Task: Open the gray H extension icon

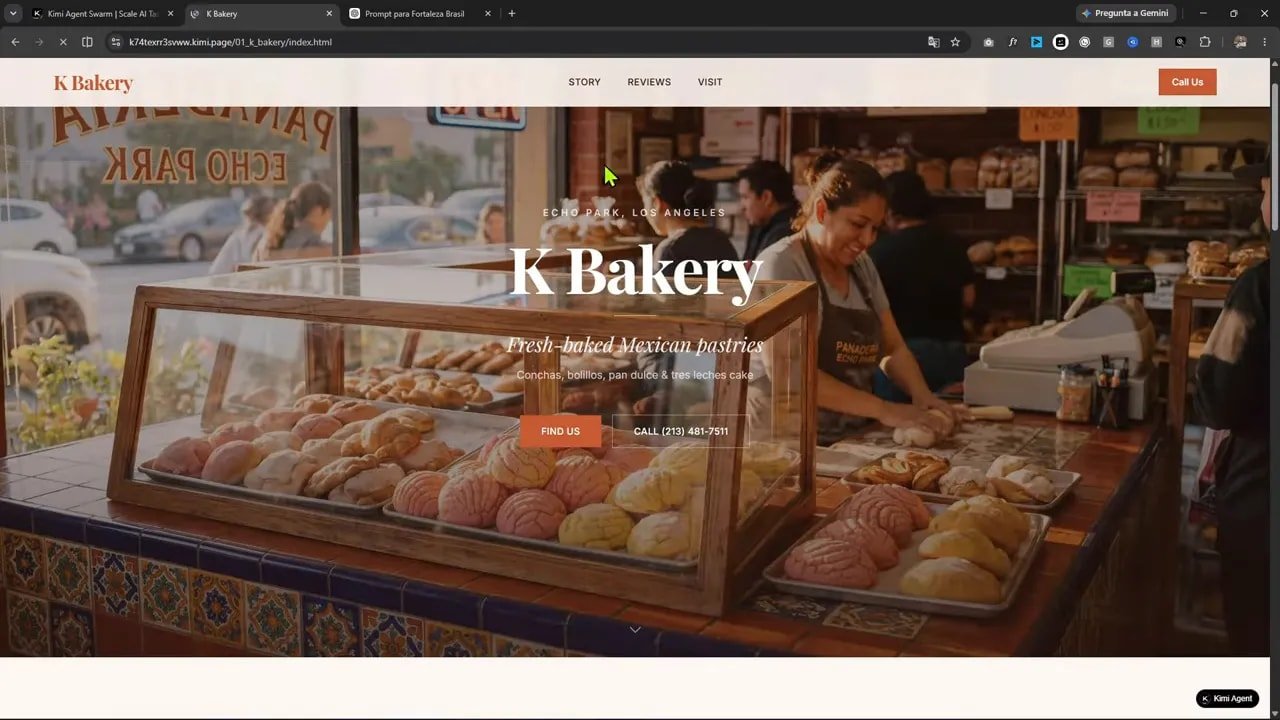Action: pyautogui.click(x=1156, y=42)
